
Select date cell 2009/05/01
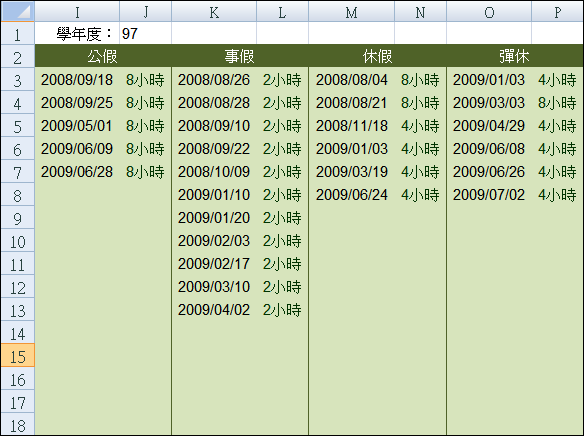[77, 126]
